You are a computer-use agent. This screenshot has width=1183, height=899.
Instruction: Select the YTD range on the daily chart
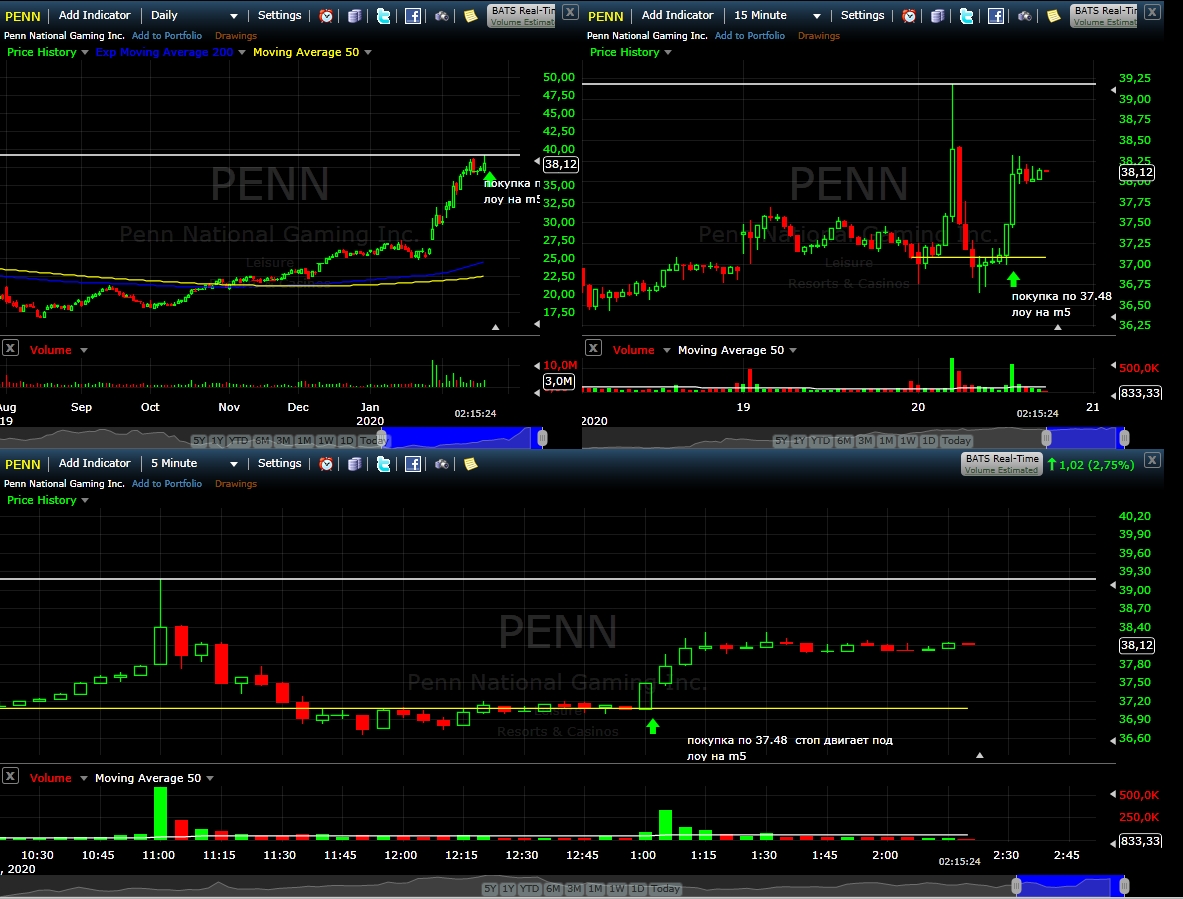tap(238, 440)
